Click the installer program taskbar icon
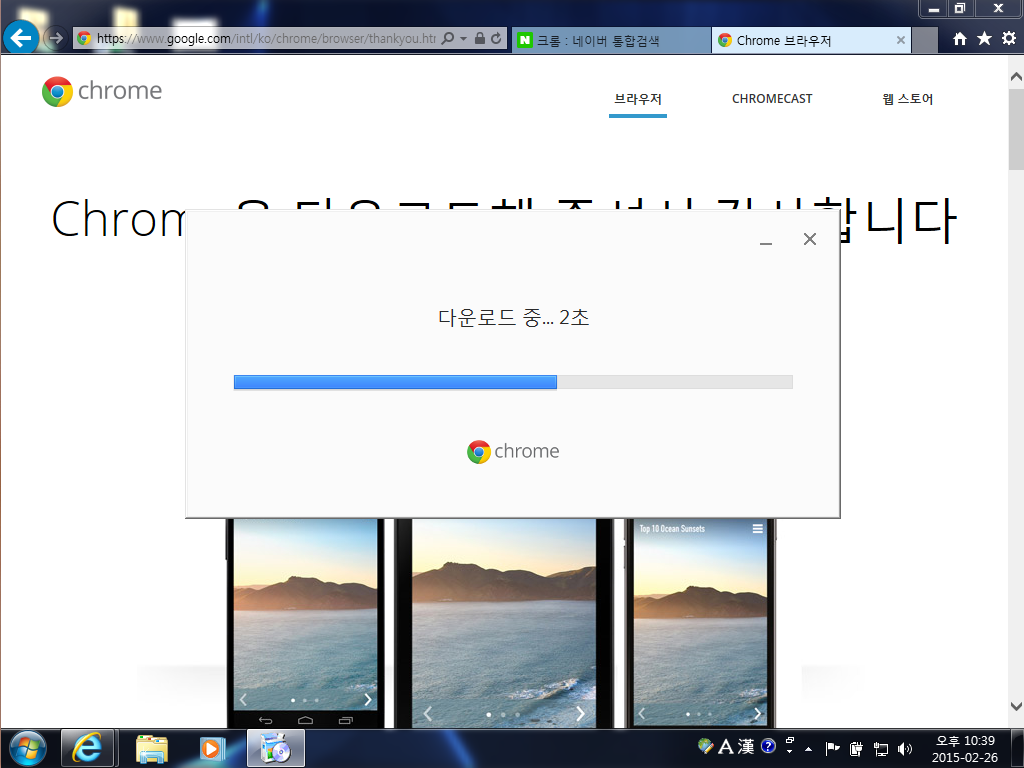This screenshot has height=768, width=1024. tap(275, 748)
